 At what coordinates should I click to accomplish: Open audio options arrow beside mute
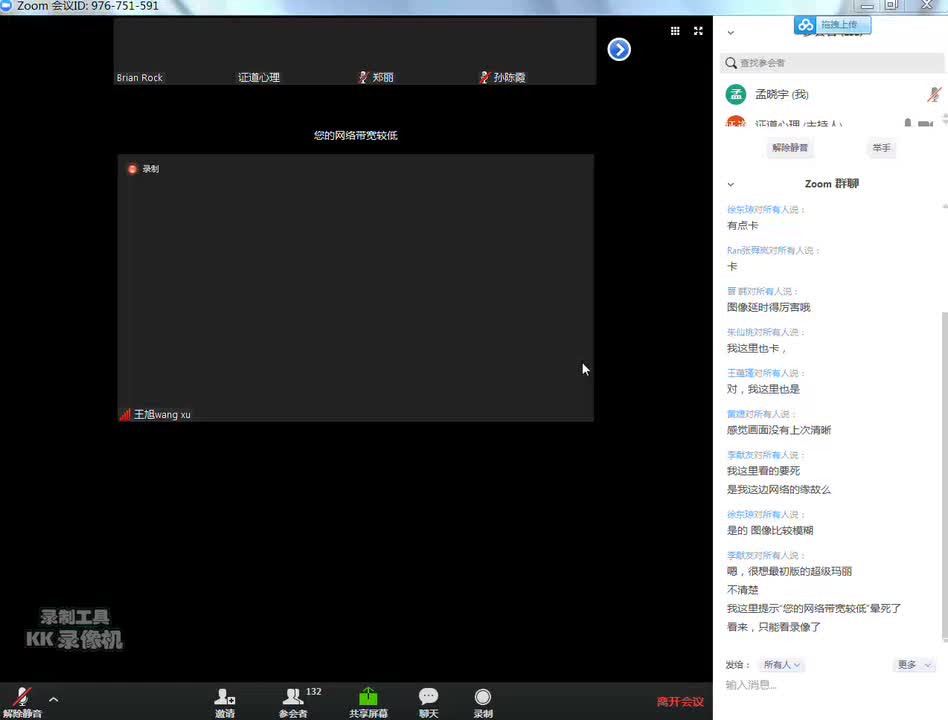pos(54,699)
